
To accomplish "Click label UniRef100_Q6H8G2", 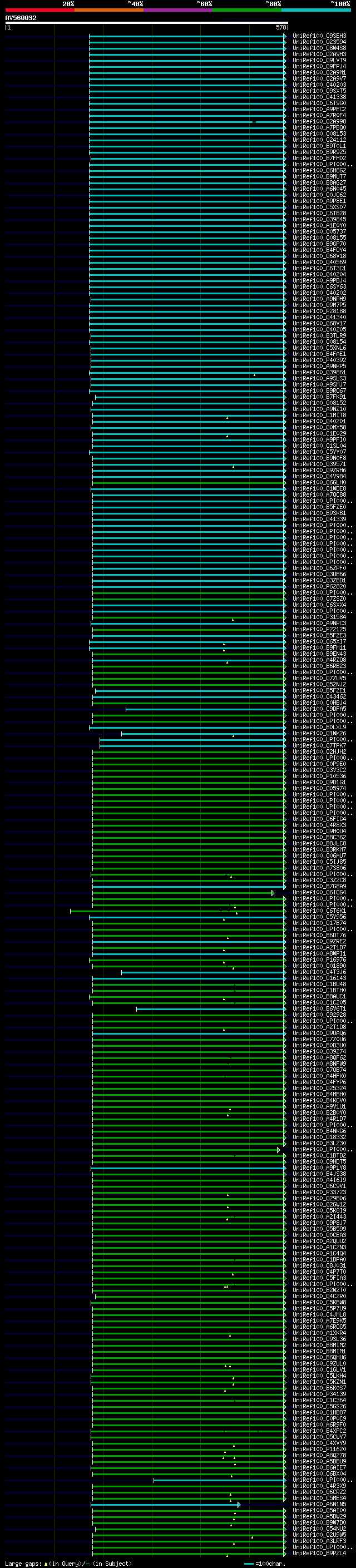I will point(319,170).
